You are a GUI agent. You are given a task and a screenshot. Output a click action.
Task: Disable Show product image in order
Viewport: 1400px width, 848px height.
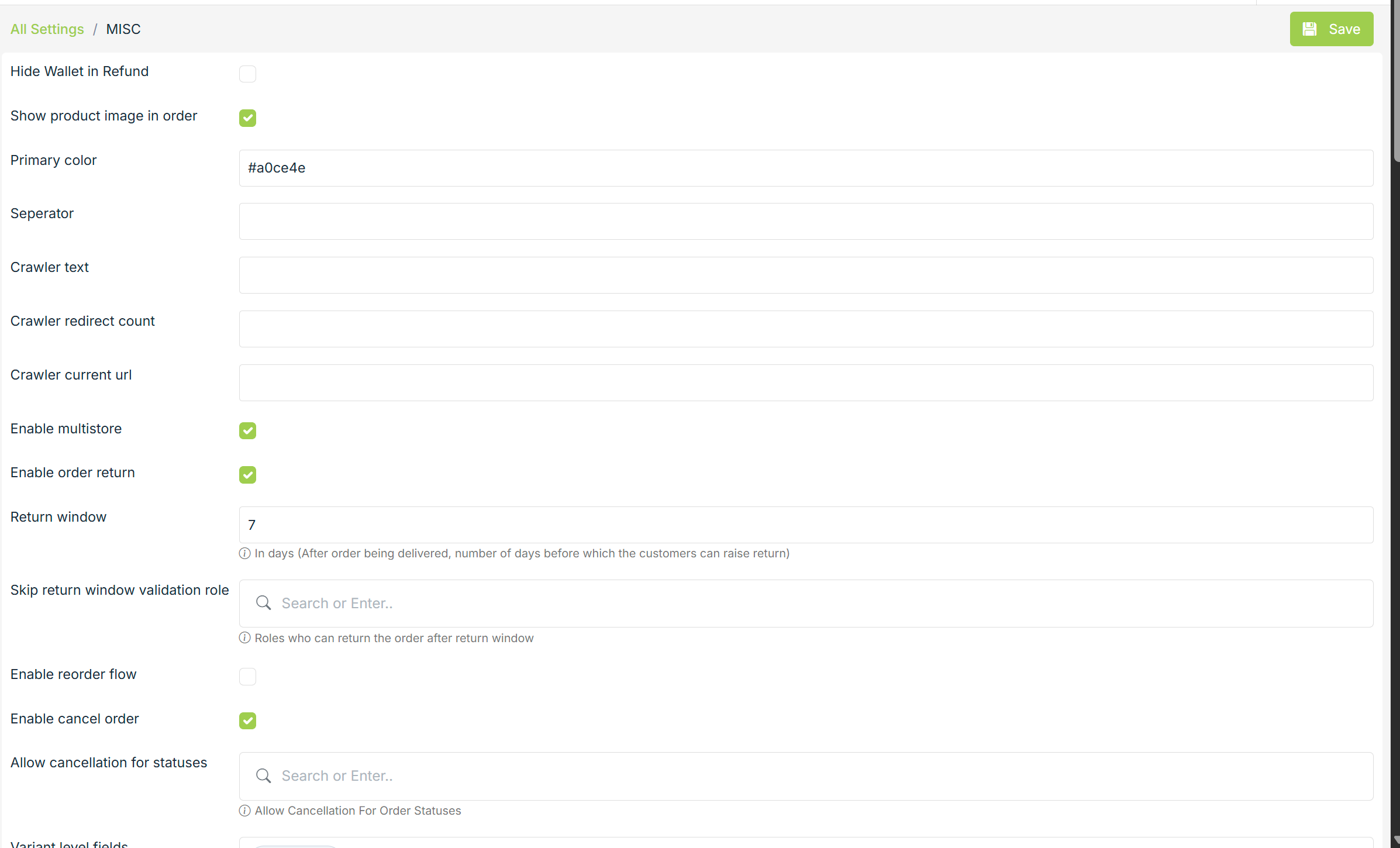click(x=247, y=118)
